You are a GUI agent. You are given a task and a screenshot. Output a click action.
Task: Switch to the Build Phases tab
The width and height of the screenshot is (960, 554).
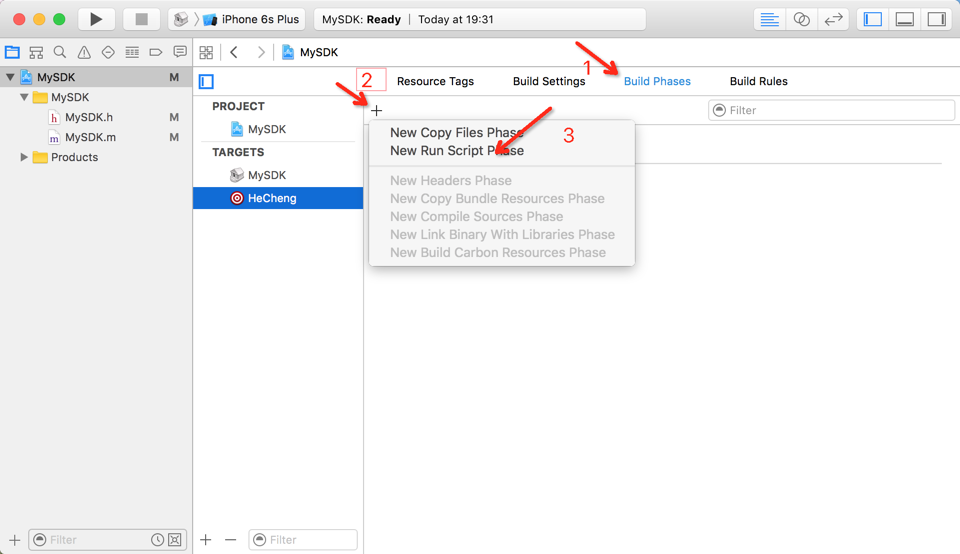tap(657, 81)
